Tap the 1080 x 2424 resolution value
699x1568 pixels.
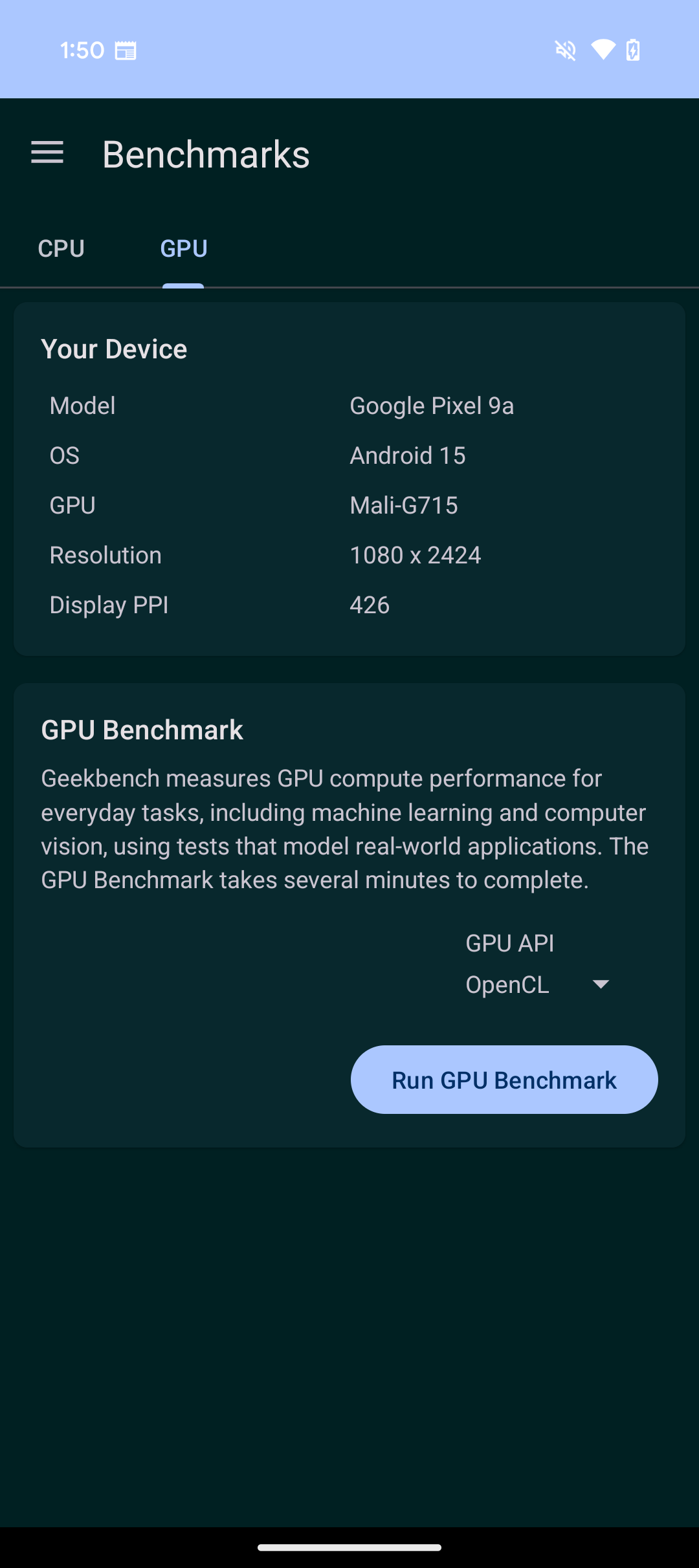coord(416,555)
